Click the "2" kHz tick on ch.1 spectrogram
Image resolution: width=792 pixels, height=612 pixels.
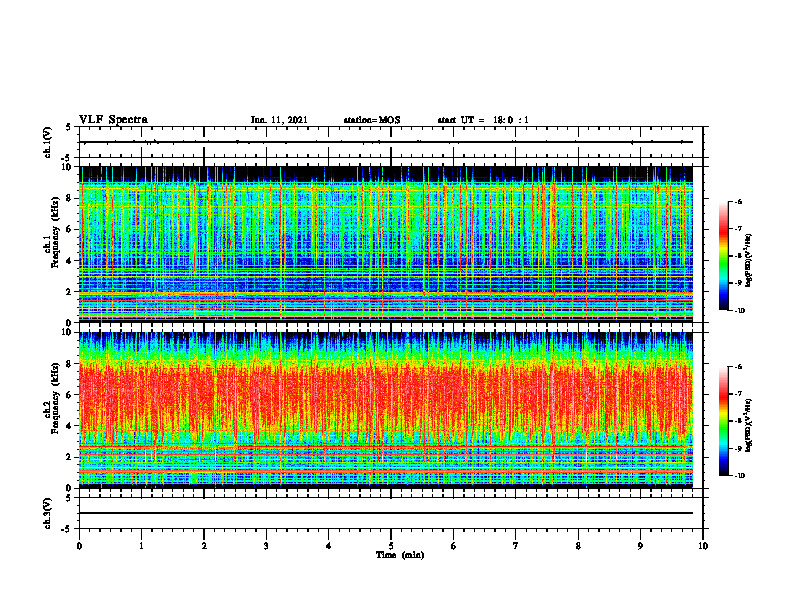70,292
